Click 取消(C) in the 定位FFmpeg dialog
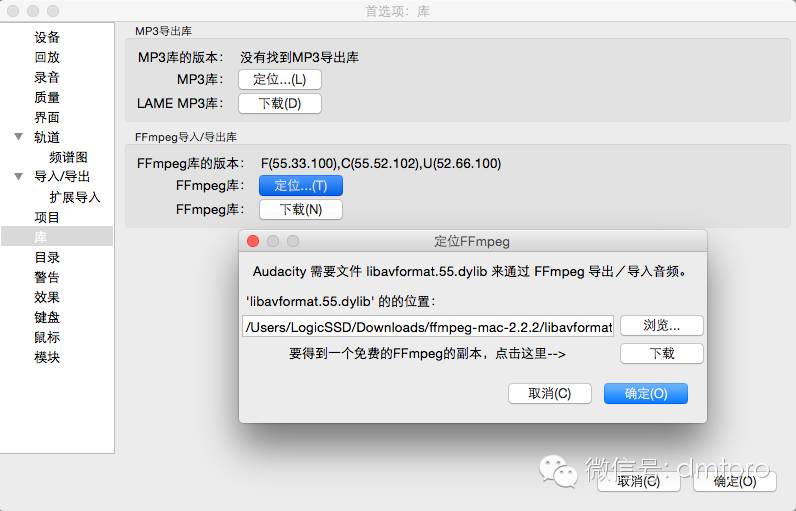The height and width of the screenshot is (511, 796). click(x=550, y=394)
